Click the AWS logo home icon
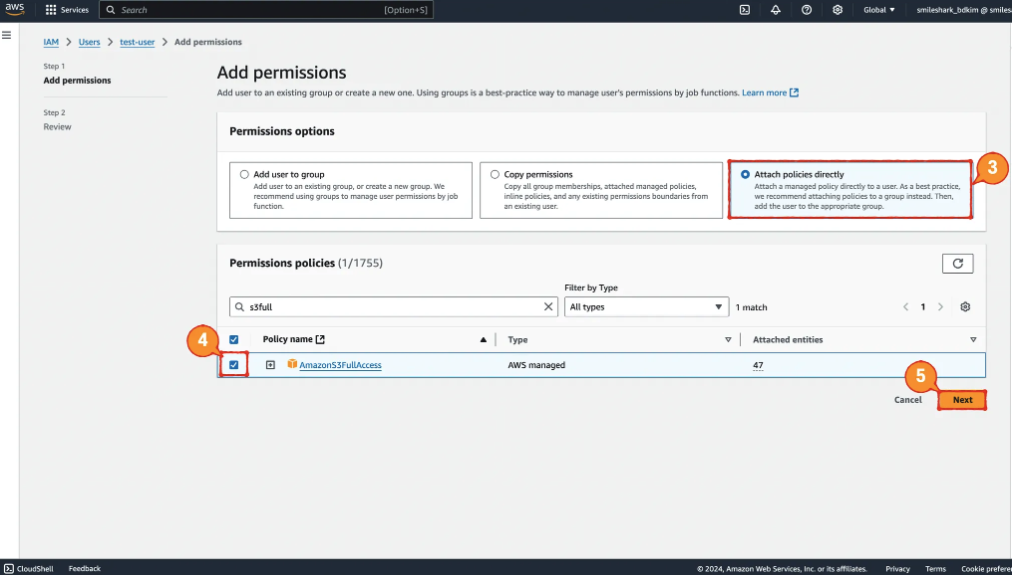Image resolution: width=1012 pixels, height=575 pixels. click(x=14, y=9)
